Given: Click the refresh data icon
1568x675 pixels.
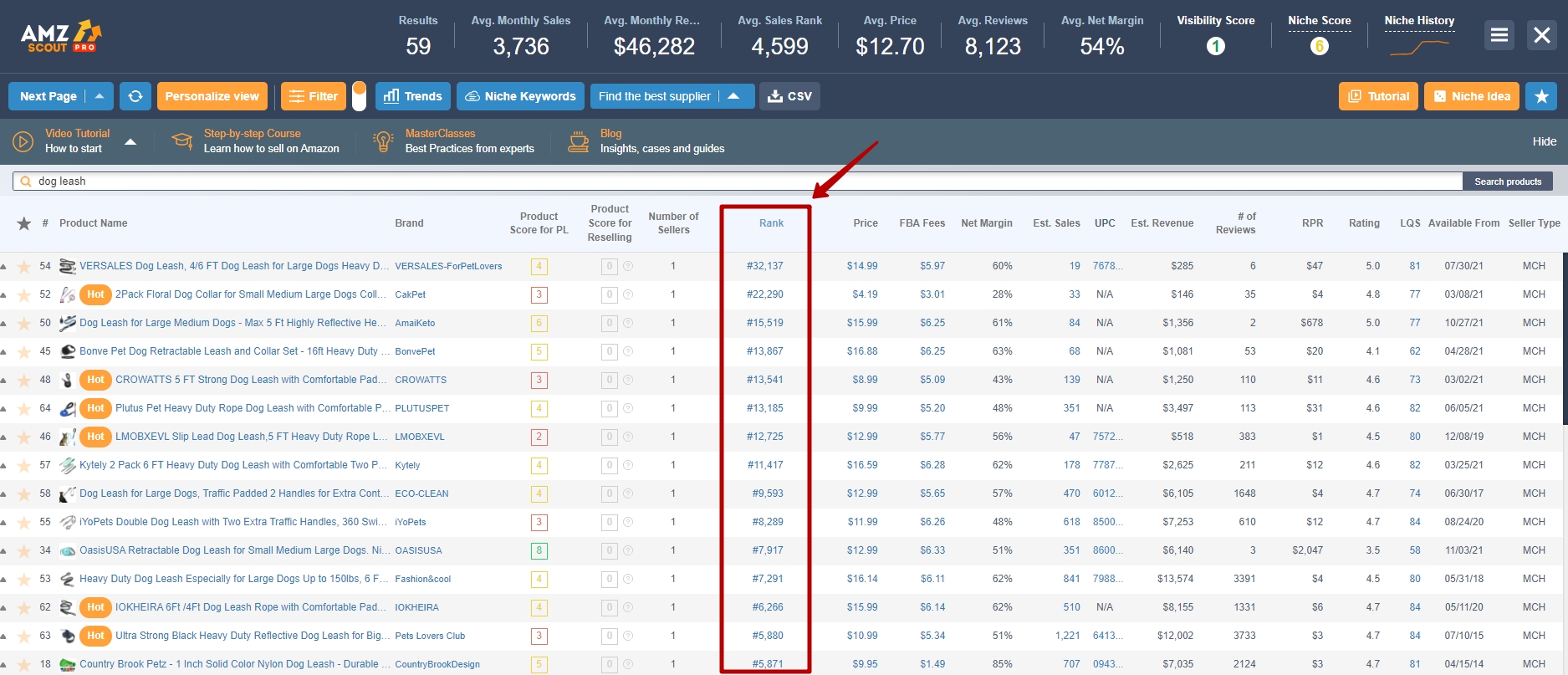Looking at the screenshot, I should tap(135, 96).
